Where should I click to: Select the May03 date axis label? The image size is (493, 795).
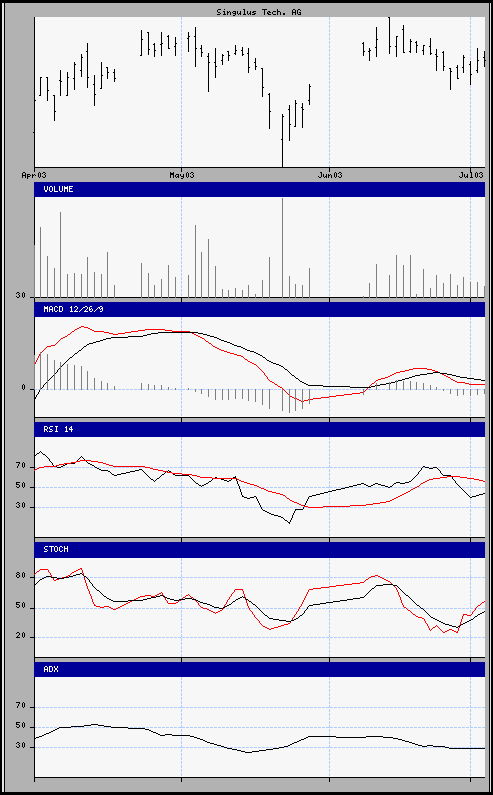coord(182,175)
